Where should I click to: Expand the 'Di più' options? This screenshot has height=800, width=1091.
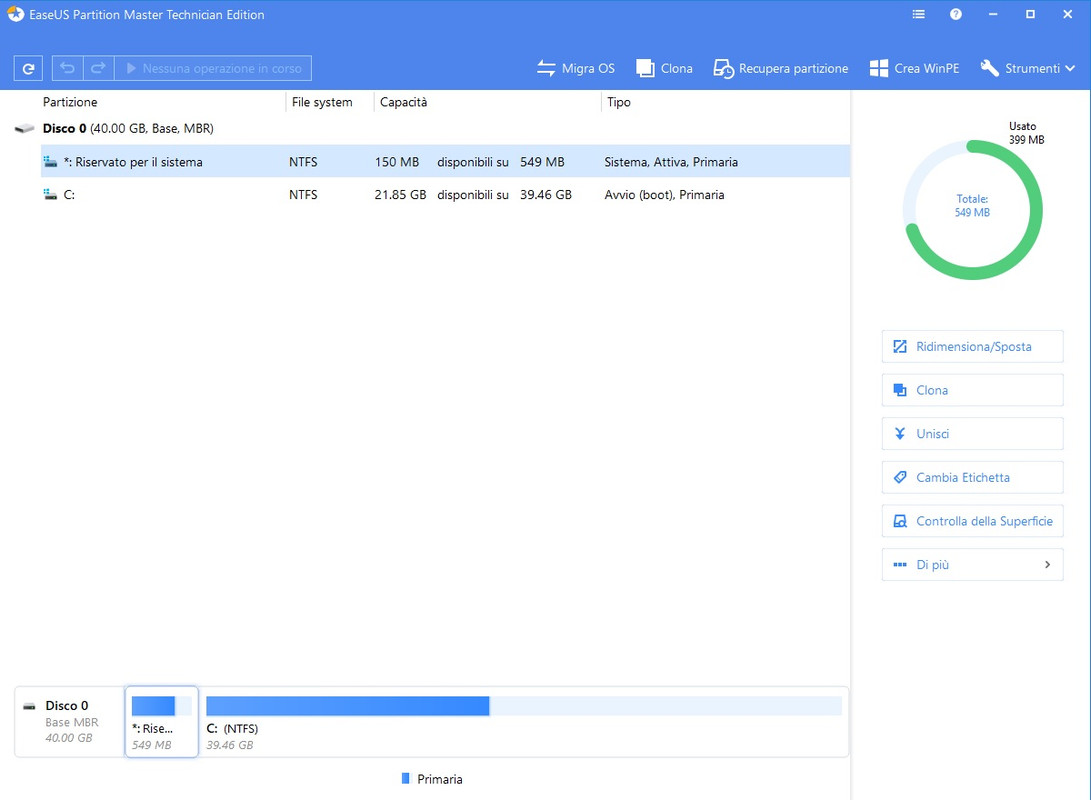(972, 565)
